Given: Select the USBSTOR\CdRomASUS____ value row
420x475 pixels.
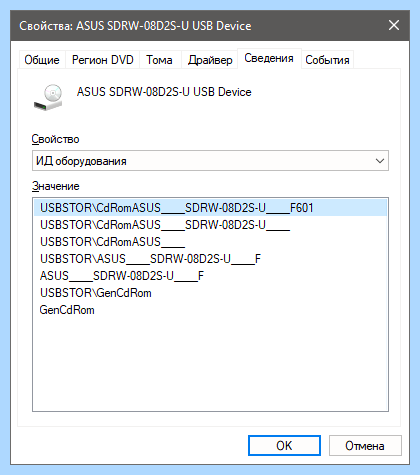Looking at the screenshot, I should click(210, 242).
